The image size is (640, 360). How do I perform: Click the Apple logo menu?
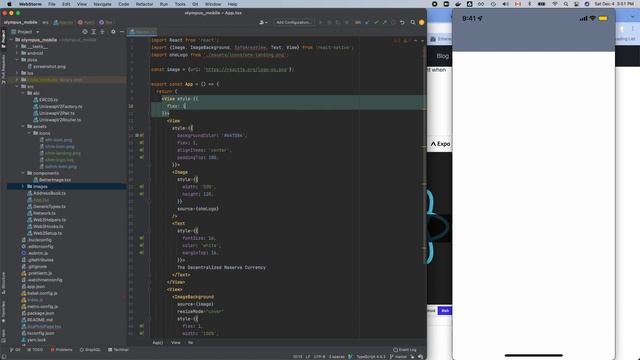coord(9,4)
